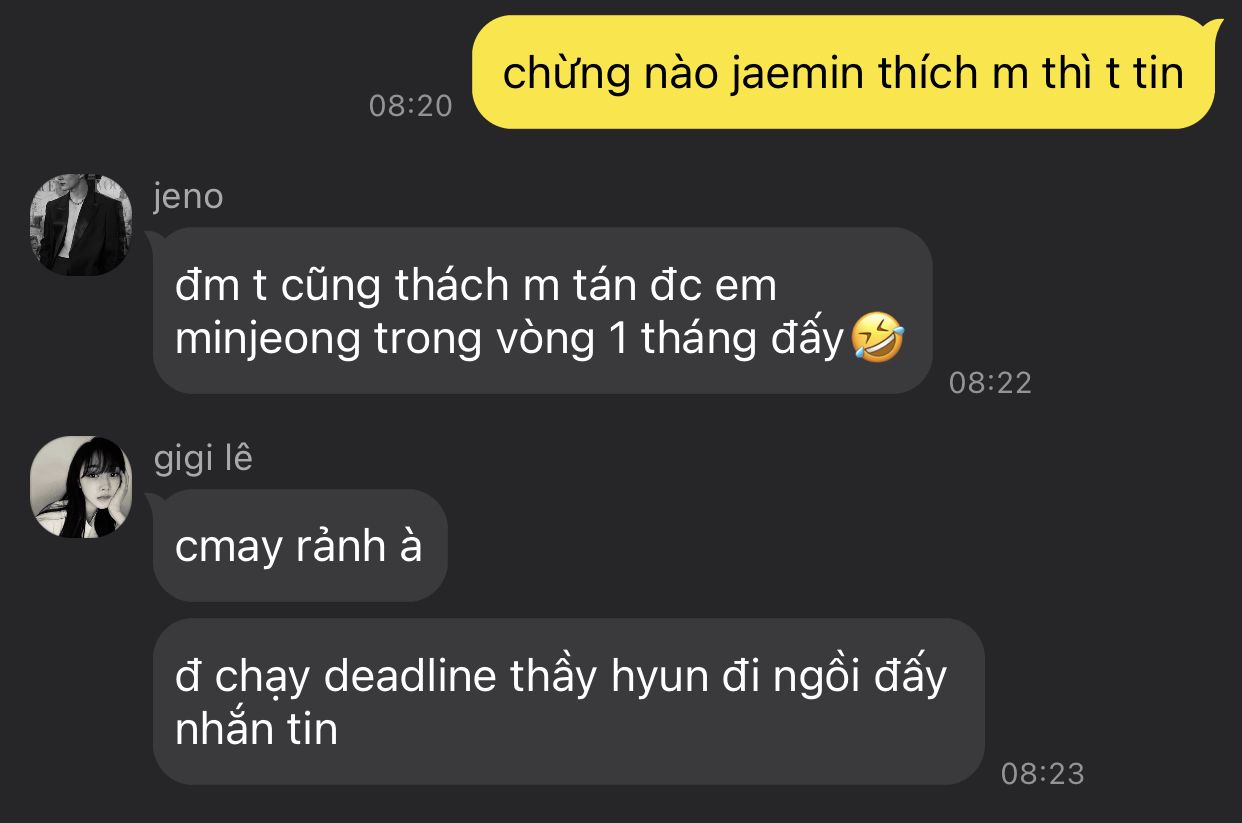Screen dimensions: 1242x823
Task: Select the 'đ chạy deadline' message bubble
Action: (x=568, y=701)
